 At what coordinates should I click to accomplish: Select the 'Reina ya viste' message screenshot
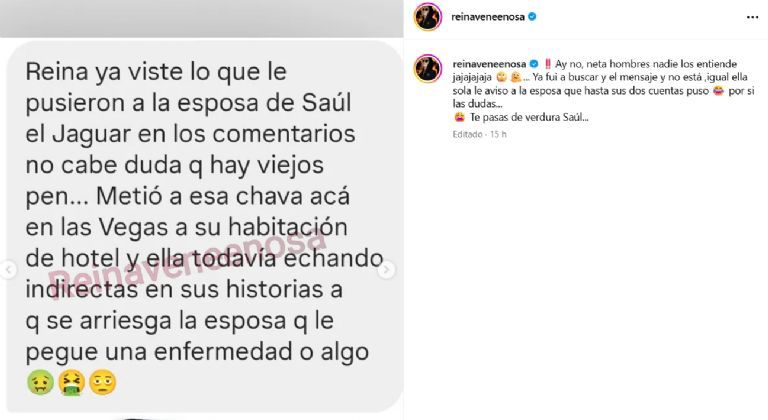click(x=202, y=226)
